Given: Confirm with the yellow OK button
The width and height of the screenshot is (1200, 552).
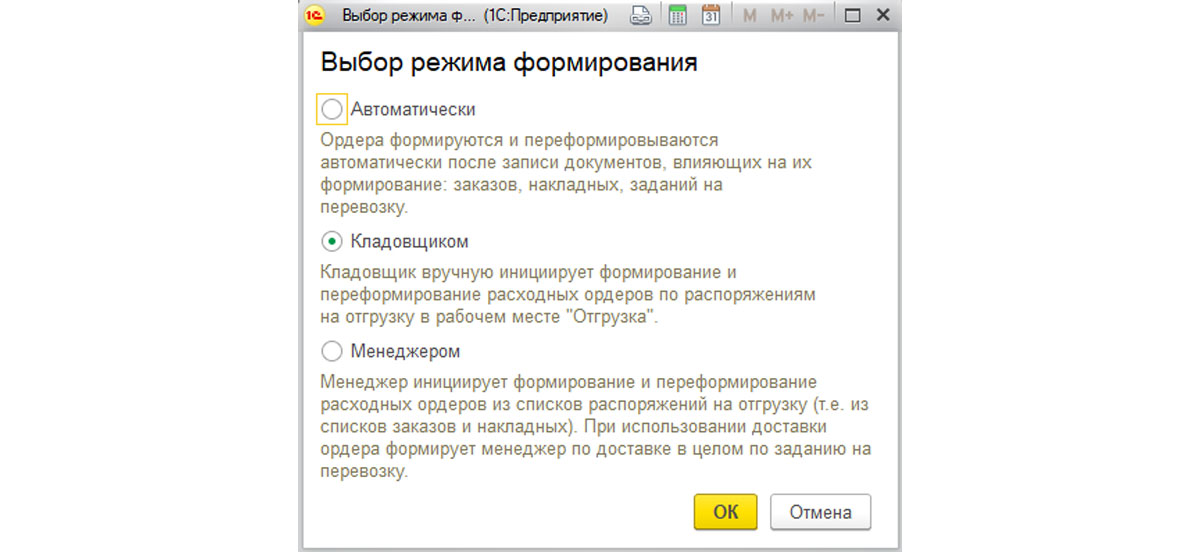Looking at the screenshot, I should 726,512.
